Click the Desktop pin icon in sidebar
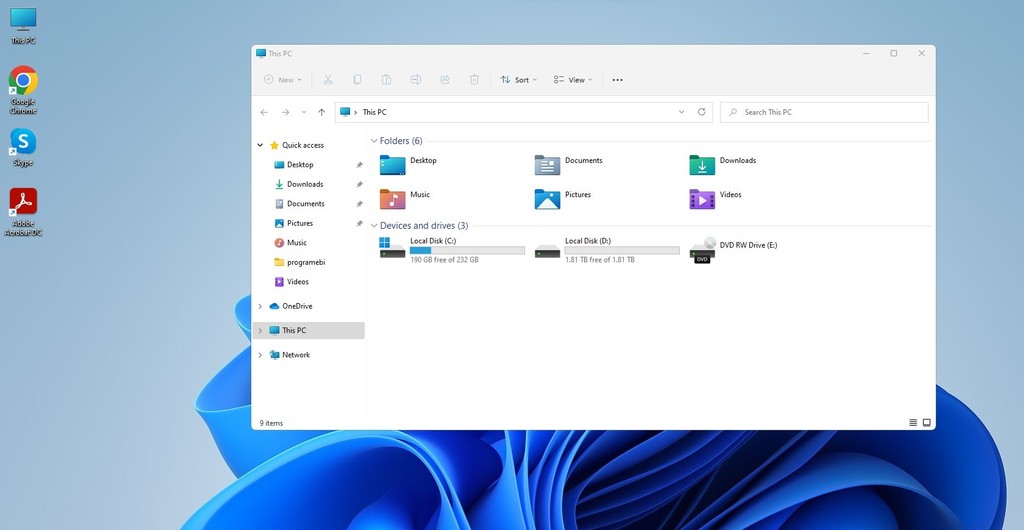The height and width of the screenshot is (530, 1024). 359,165
